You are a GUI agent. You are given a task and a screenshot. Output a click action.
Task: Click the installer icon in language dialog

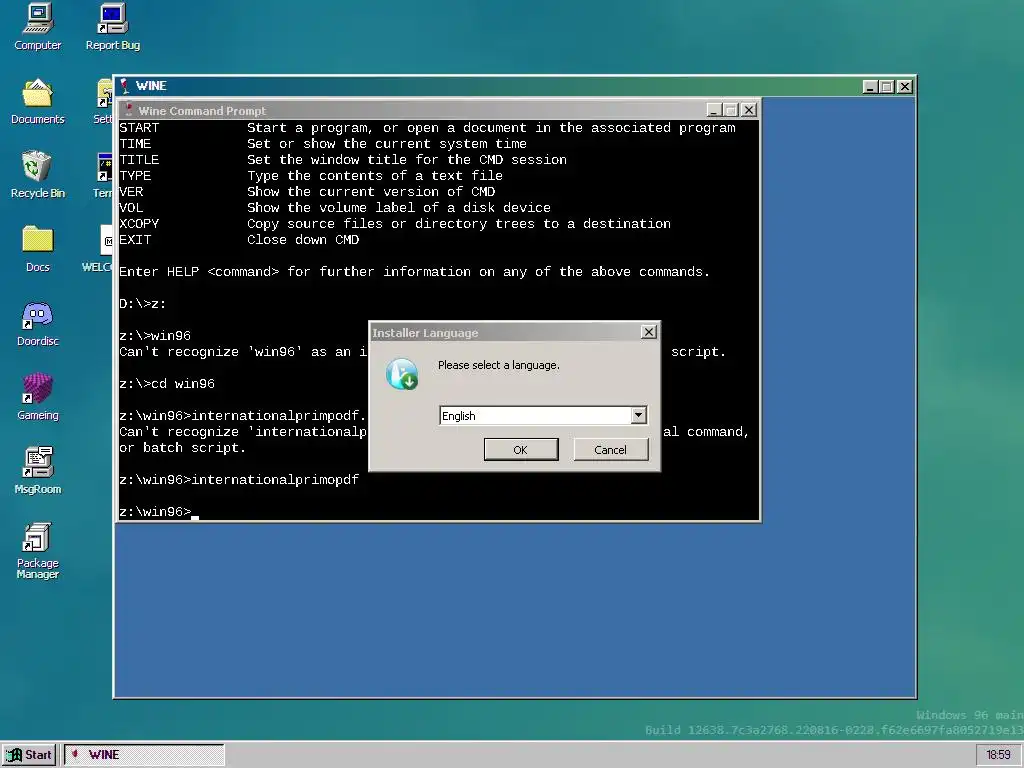pyautogui.click(x=402, y=374)
